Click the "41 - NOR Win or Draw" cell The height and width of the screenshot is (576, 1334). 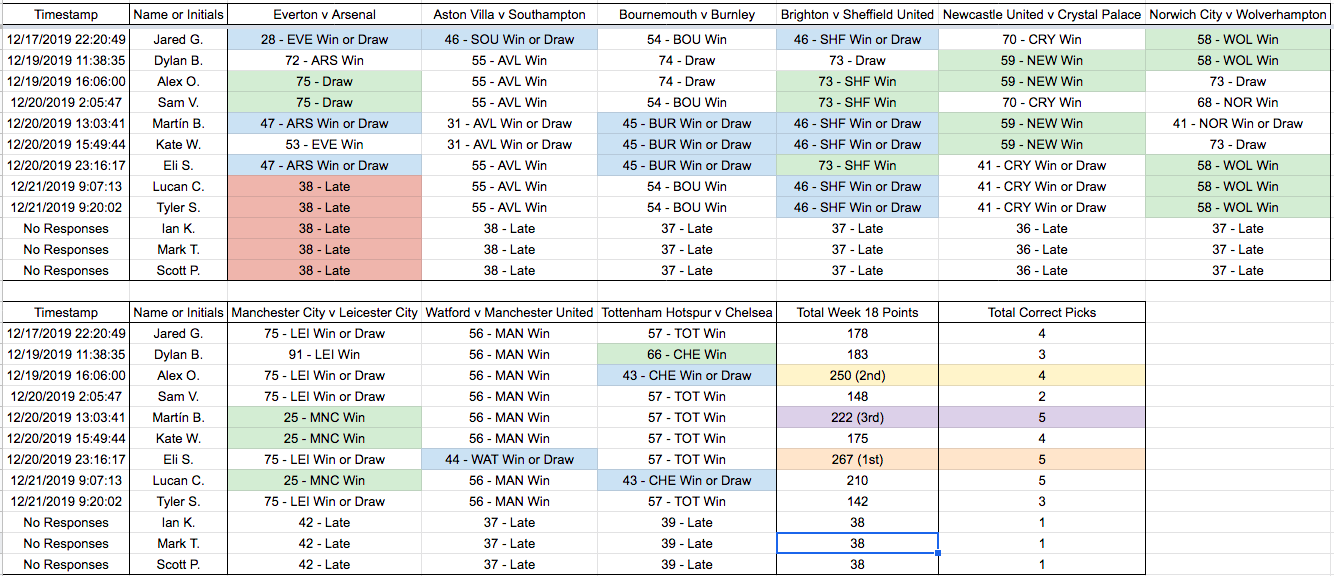click(1237, 123)
